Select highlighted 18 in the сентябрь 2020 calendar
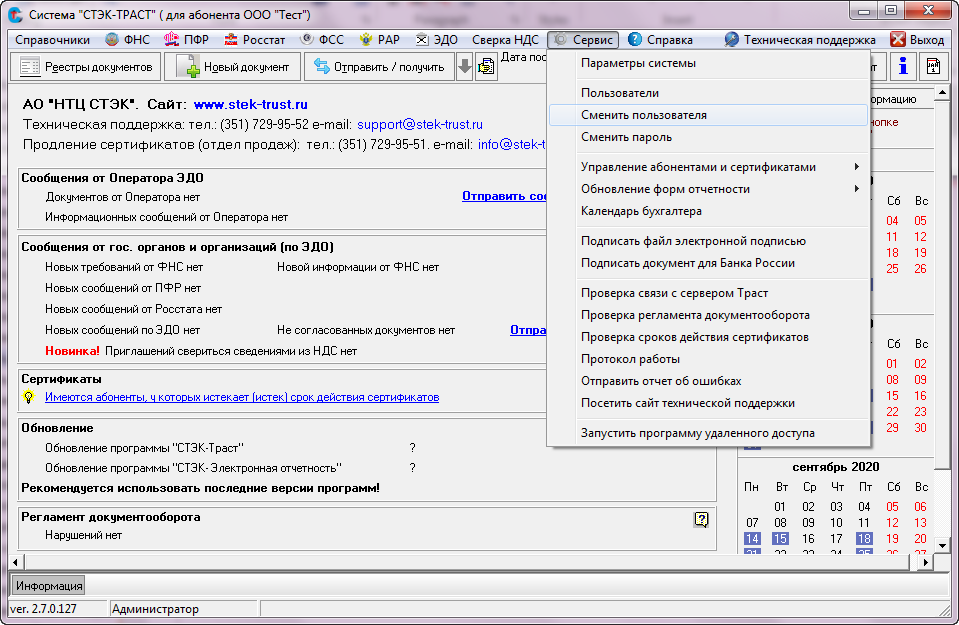 pyautogui.click(x=864, y=539)
